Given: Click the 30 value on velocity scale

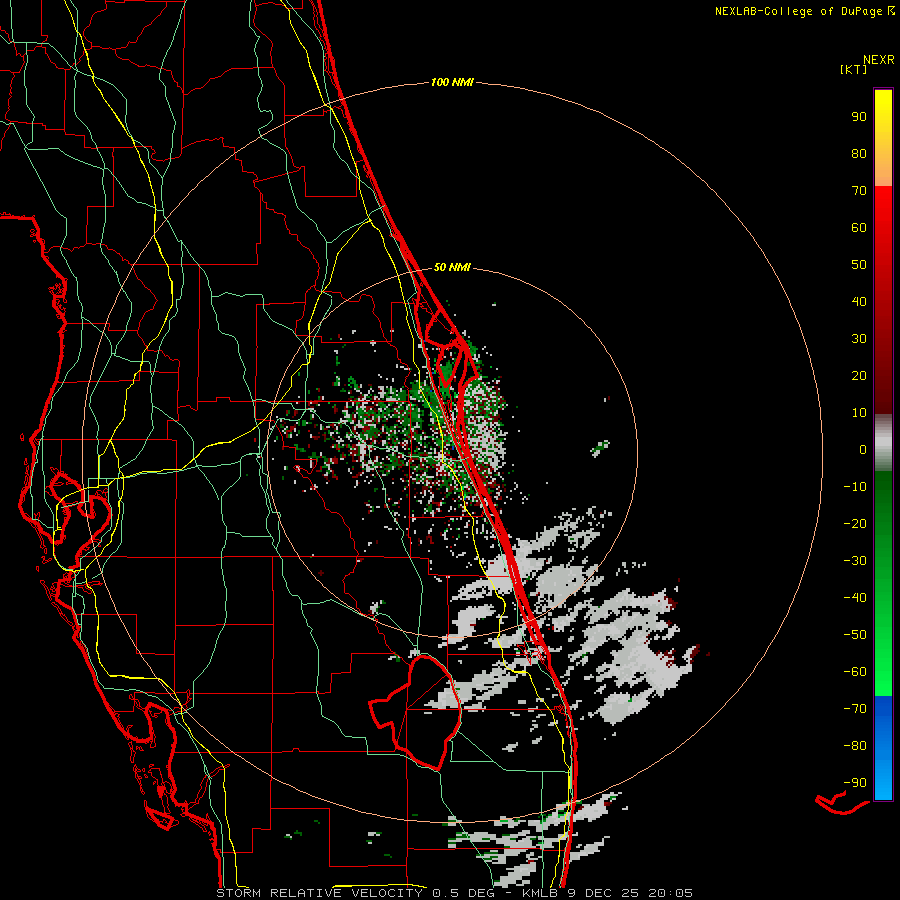Looking at the screenshot, I should point(859,339).
